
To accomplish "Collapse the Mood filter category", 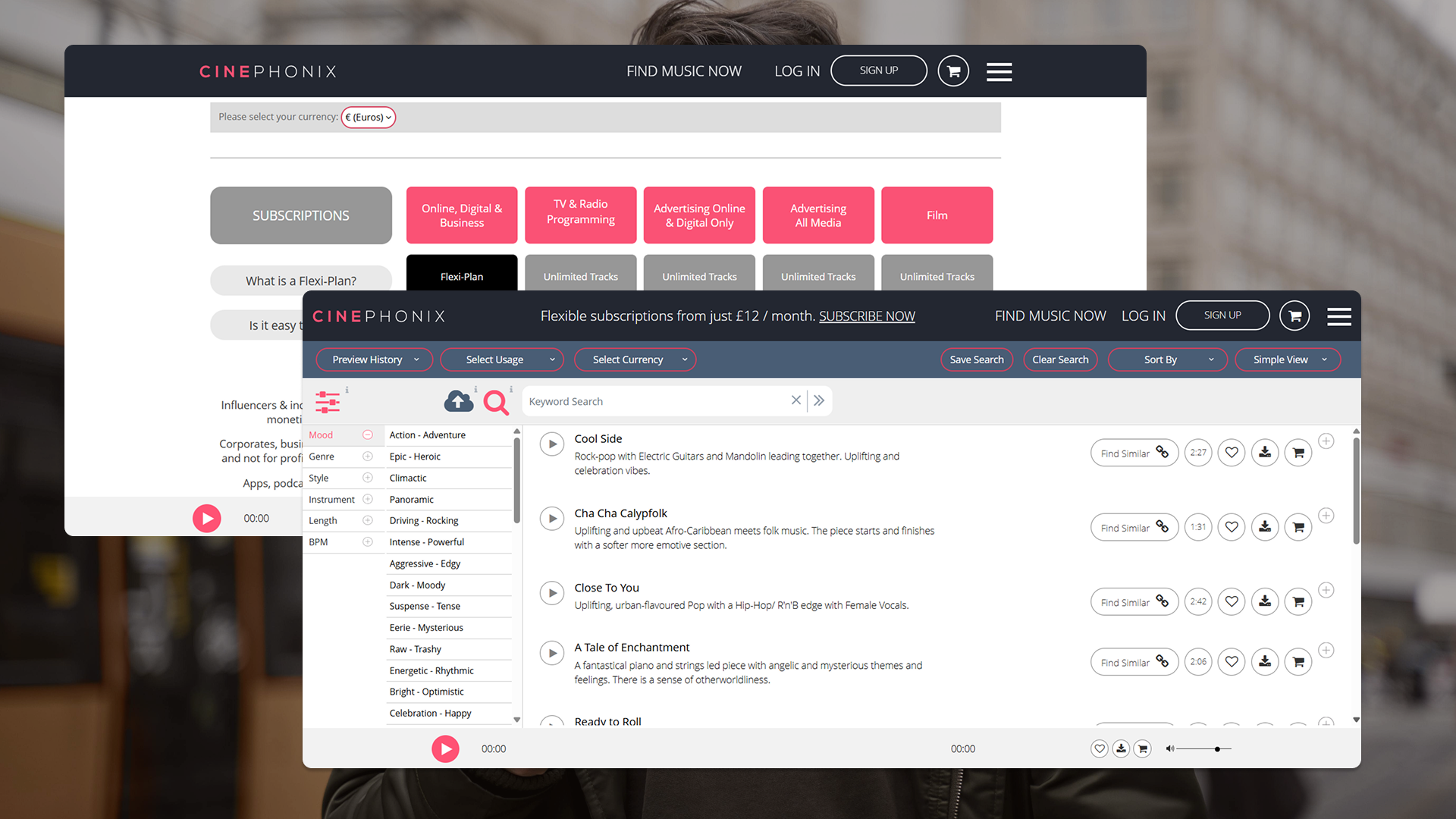I will [368, 435].
